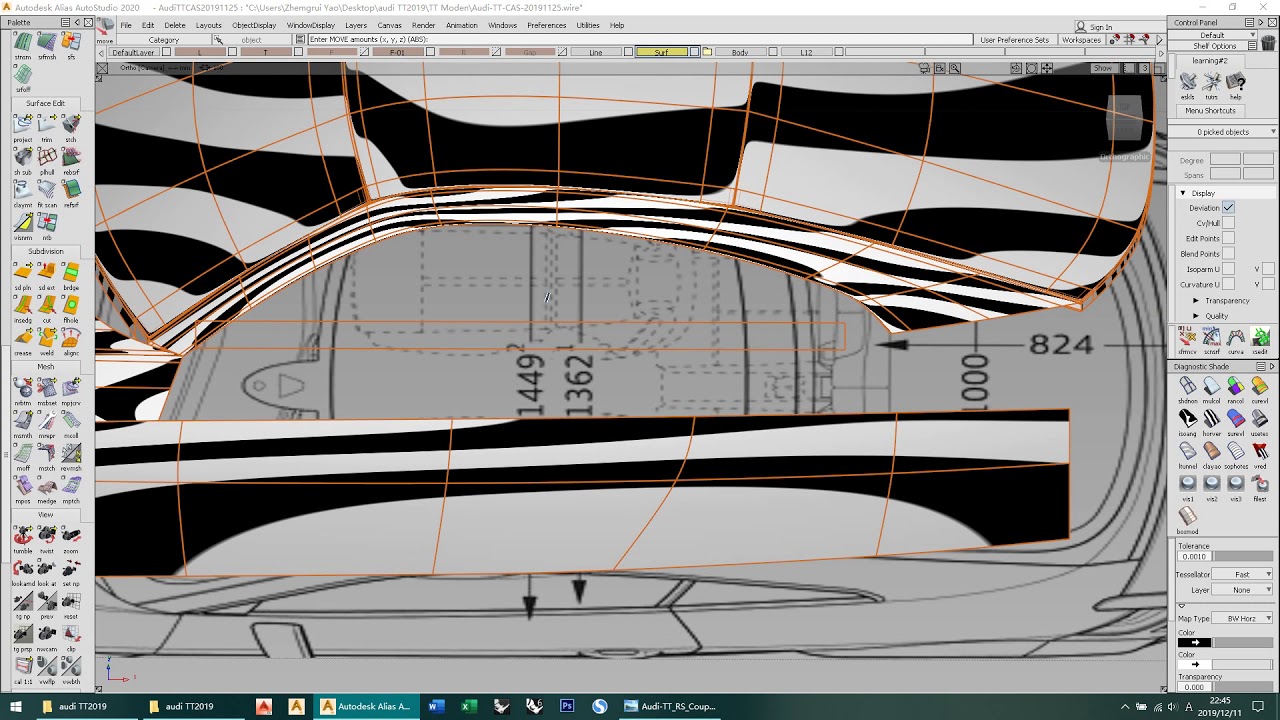Enable the Blend Points checkbox
The height and width of the screenshot is (720, 1280).
[1228, 254]
